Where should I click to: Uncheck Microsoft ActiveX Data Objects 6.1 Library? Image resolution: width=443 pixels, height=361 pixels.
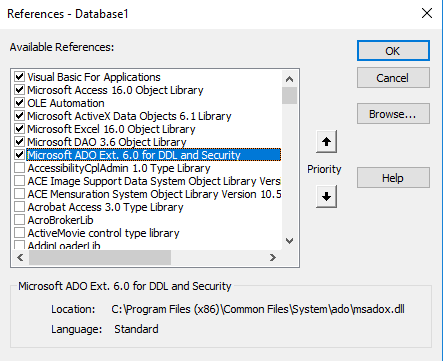(x=19, y=116)
